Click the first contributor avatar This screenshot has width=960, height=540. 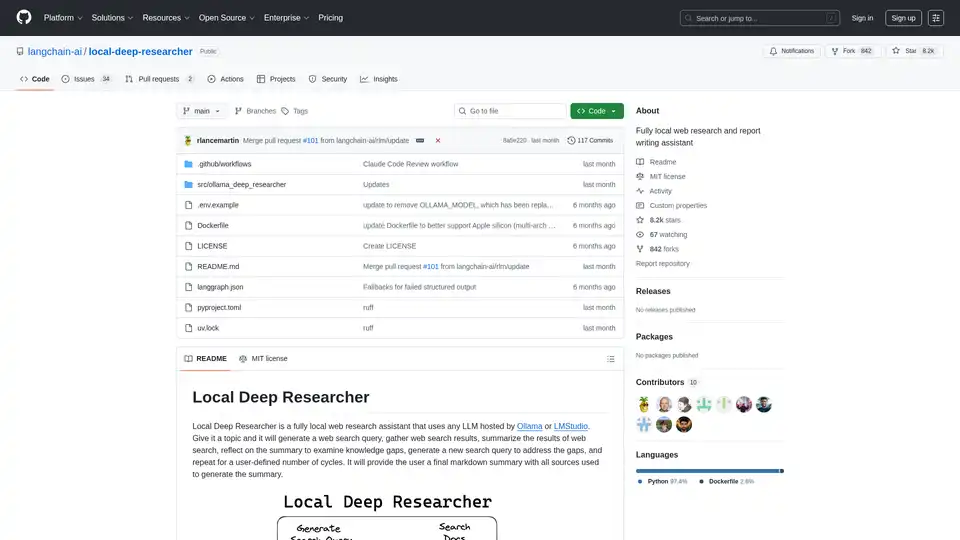tap(645, 404)
